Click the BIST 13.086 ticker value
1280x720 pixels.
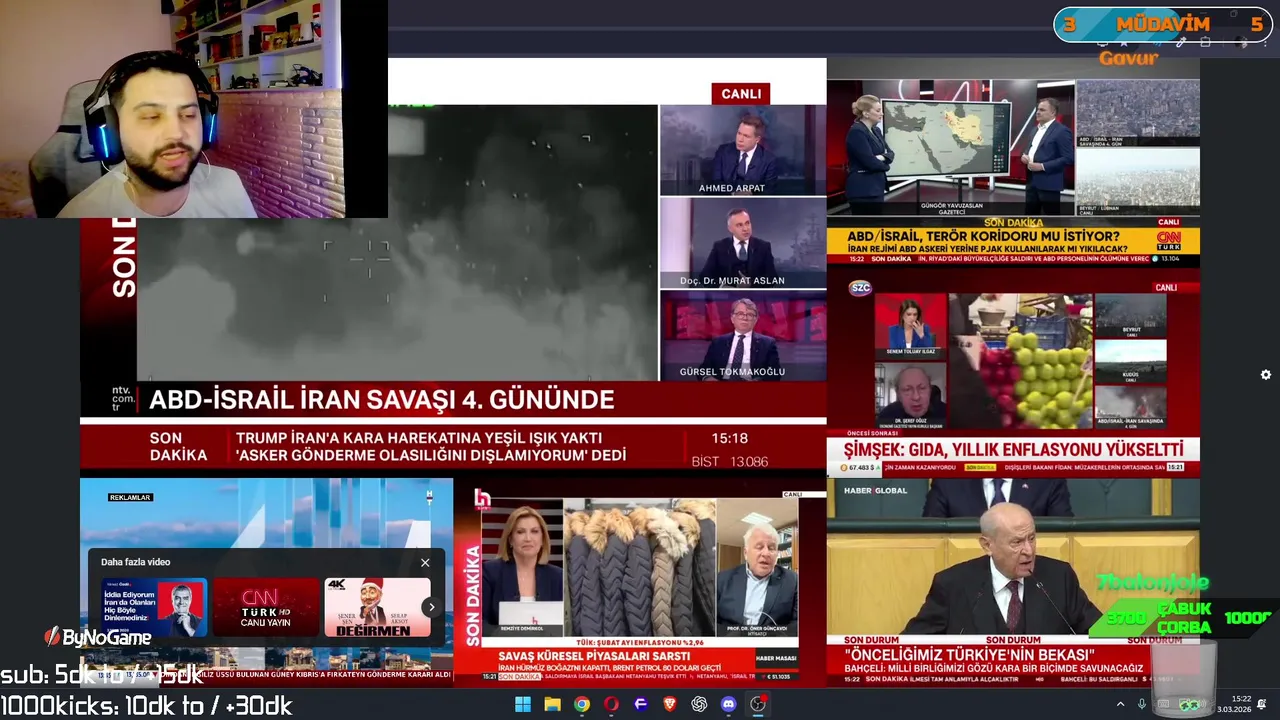point(730,462)
